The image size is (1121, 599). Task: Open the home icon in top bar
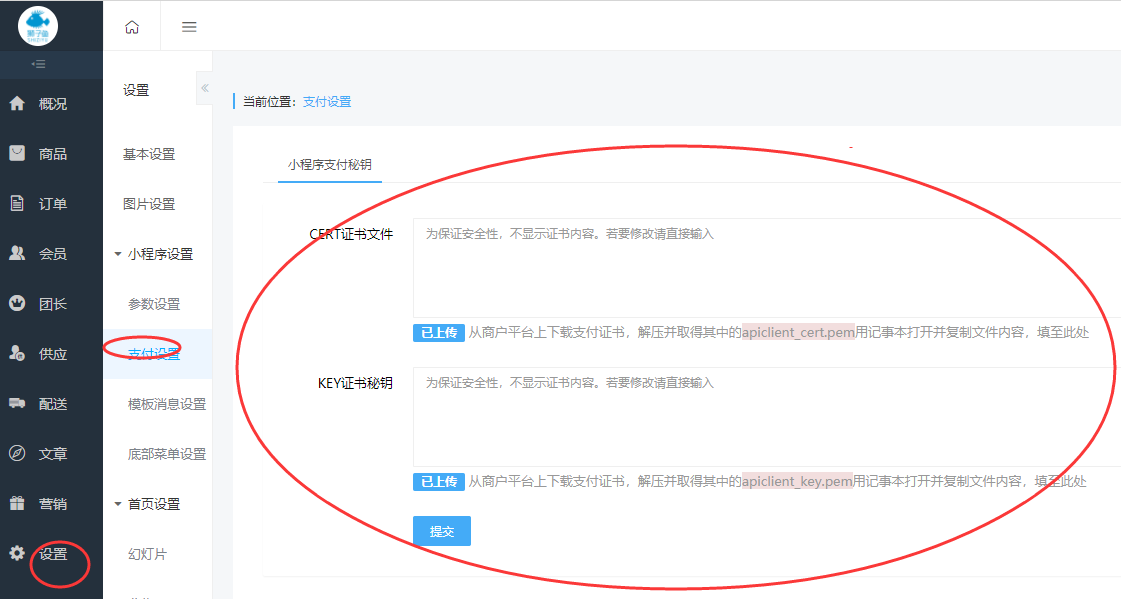click(x=132, y=27)
